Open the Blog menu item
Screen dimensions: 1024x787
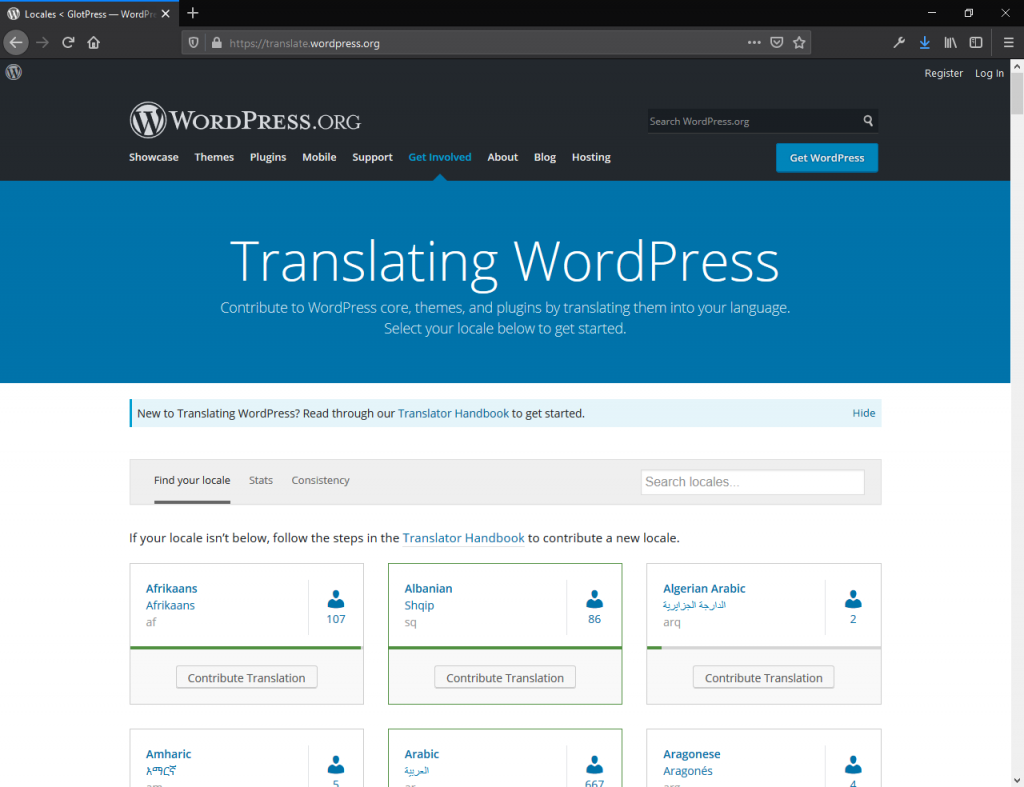[545, 157]
